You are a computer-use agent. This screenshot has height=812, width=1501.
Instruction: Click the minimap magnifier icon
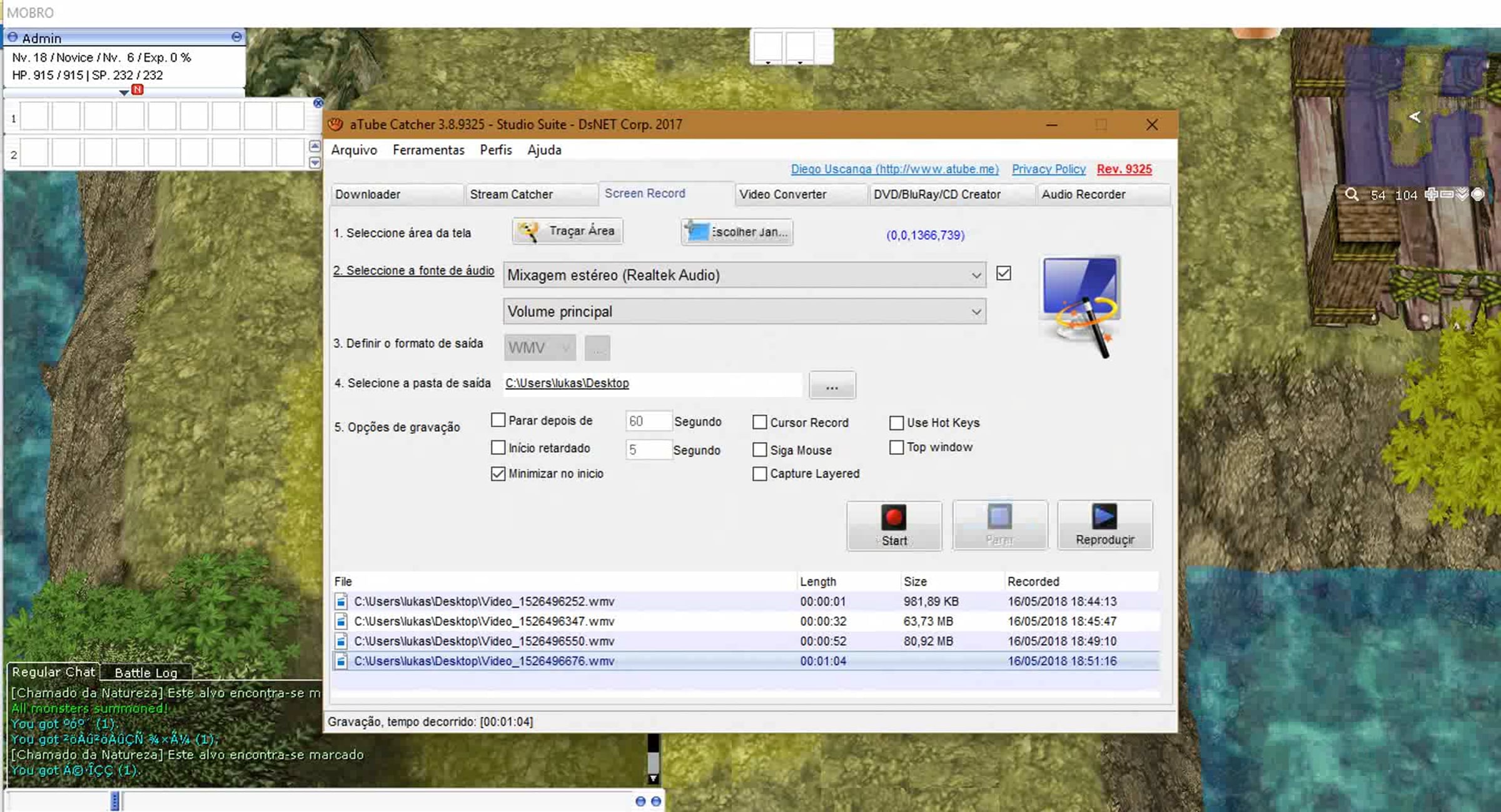point(1352,194)
